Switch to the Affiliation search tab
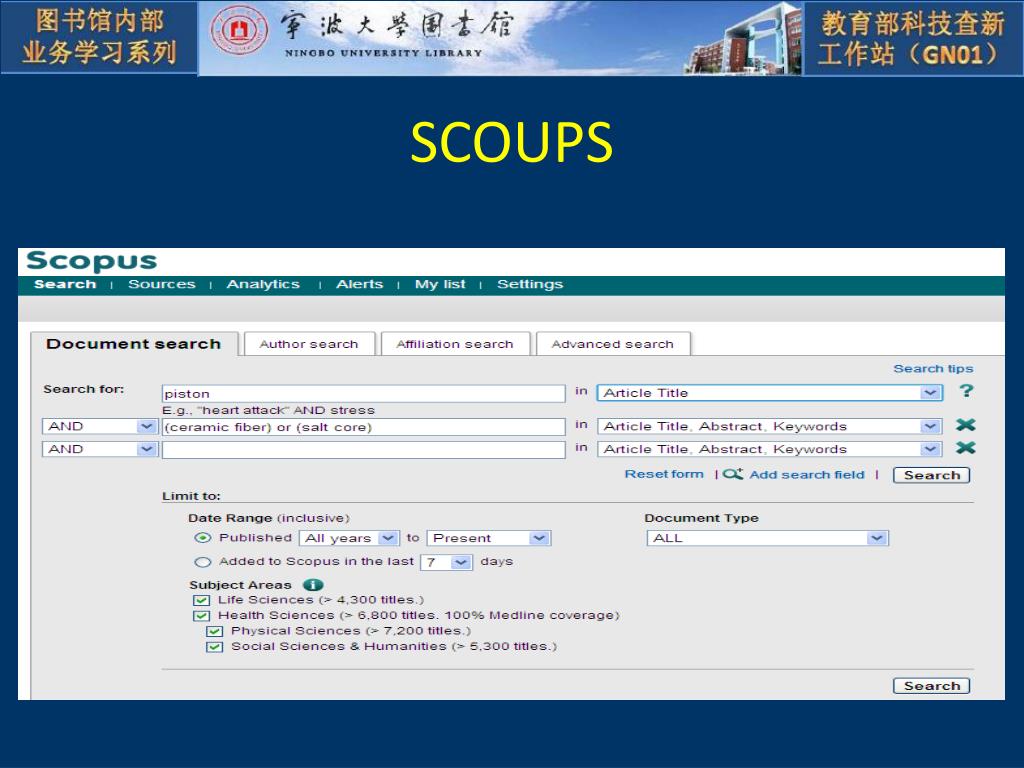Image resolution: width=1024 pixels, height=768 pixels. (455, 344)
